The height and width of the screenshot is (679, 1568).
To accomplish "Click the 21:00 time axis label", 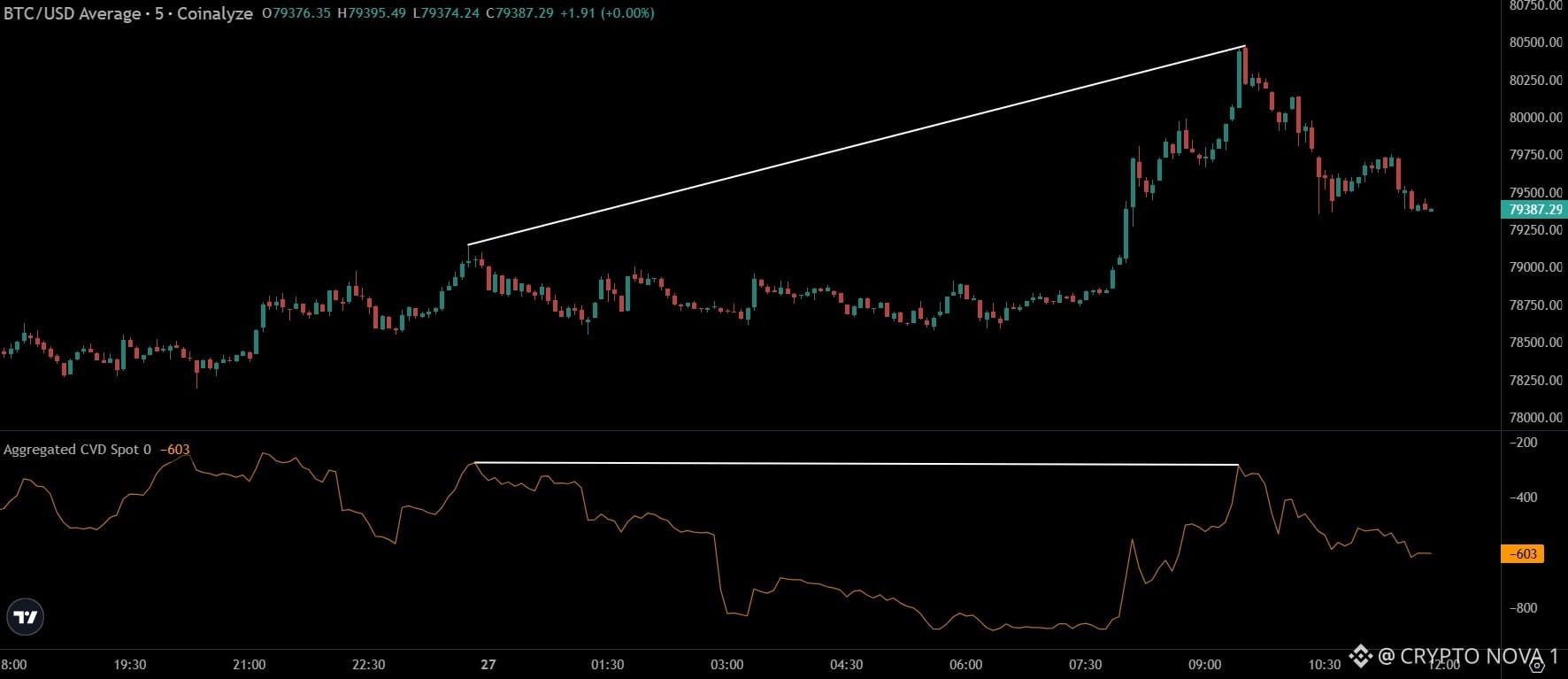I will pos(249,665).
